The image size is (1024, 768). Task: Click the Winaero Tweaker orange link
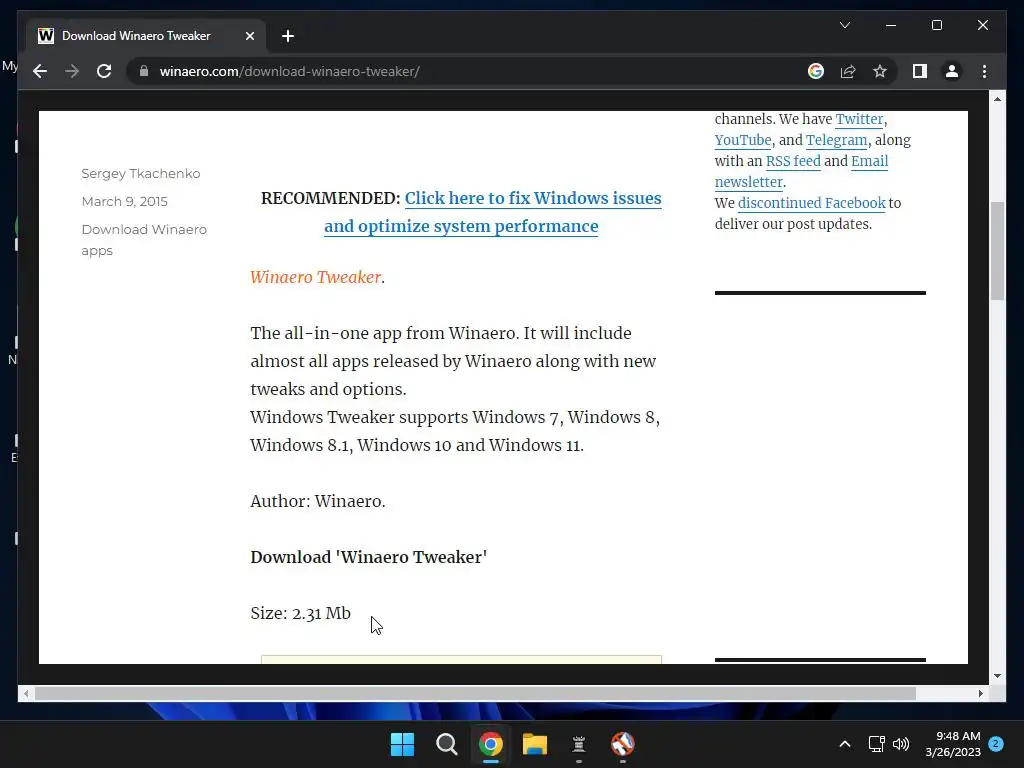point(315,277)
